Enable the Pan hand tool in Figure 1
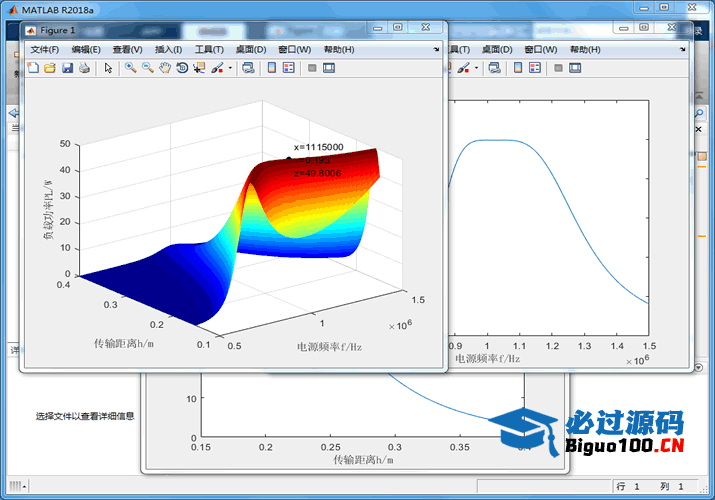715x500 pixels. 165,68
